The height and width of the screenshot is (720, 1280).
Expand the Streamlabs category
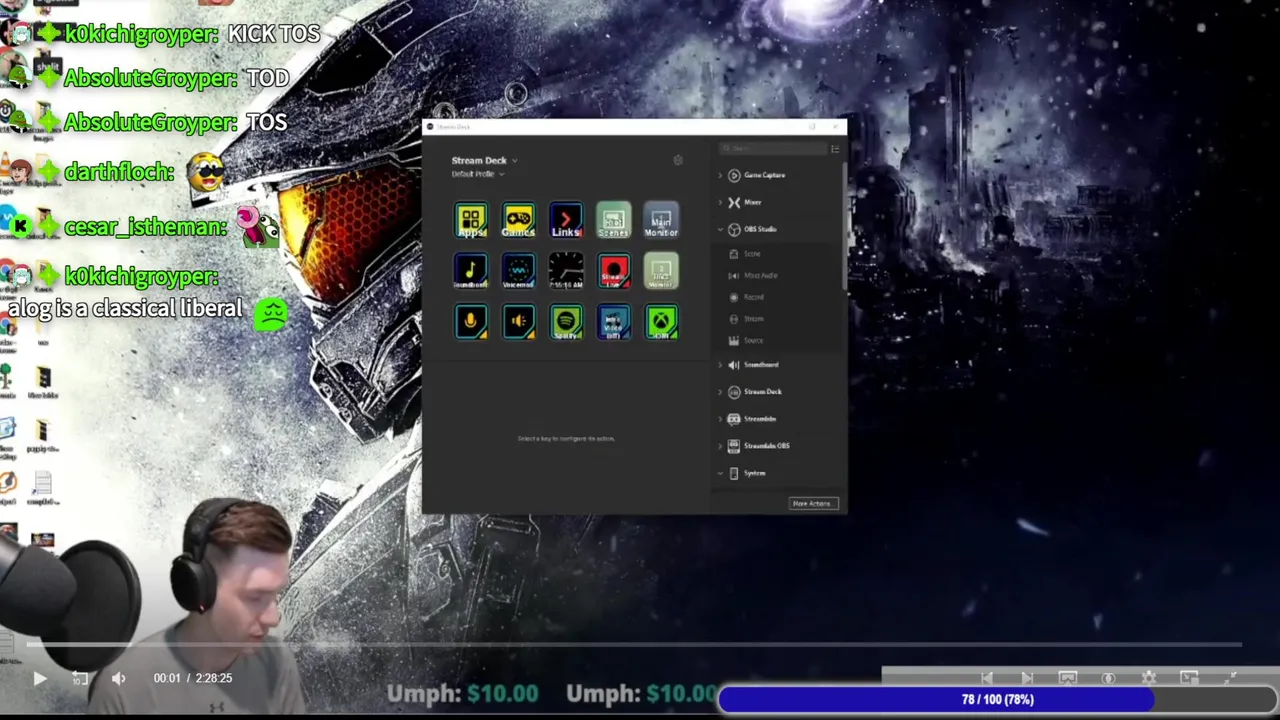click(720, 419)
